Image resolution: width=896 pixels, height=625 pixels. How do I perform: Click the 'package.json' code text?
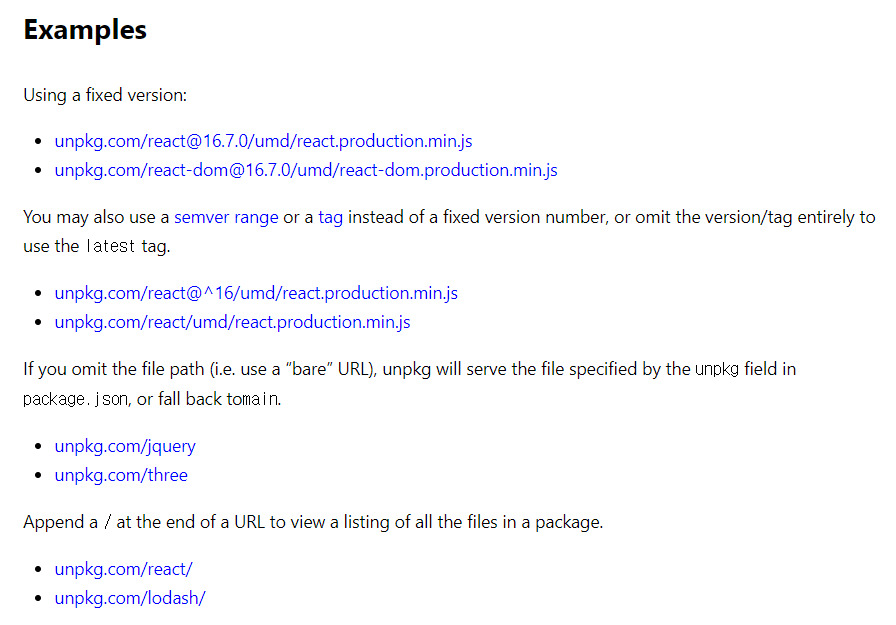pos(75,399)
